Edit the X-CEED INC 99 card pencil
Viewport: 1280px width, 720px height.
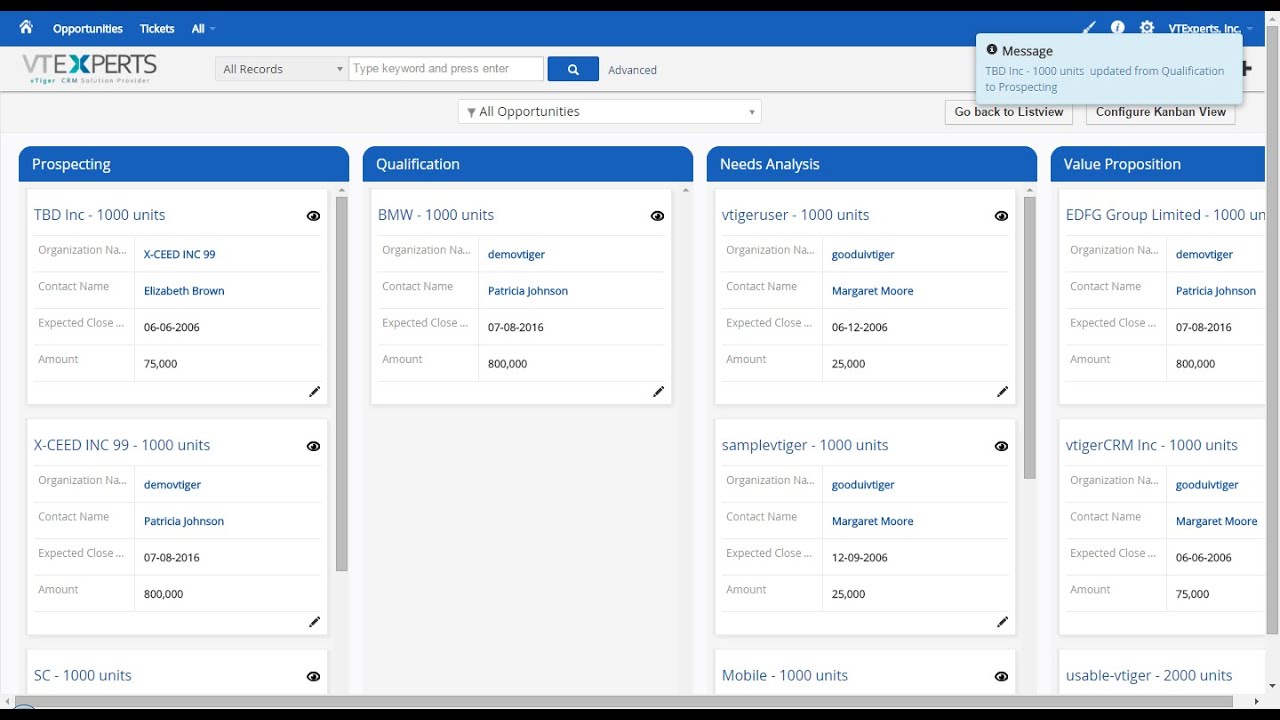[x=314, y=622]
